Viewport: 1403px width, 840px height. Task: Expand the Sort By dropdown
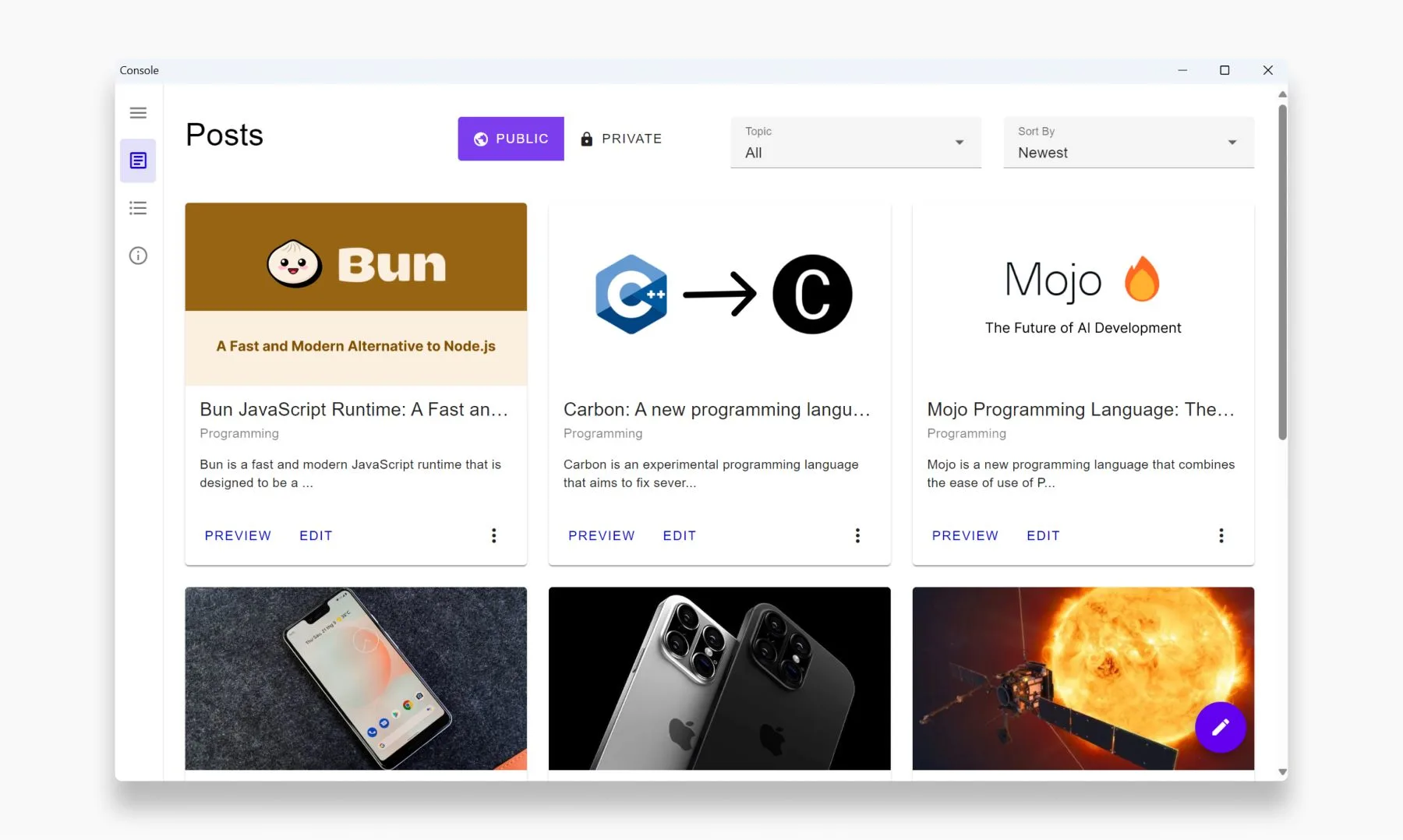[1129, 142]
